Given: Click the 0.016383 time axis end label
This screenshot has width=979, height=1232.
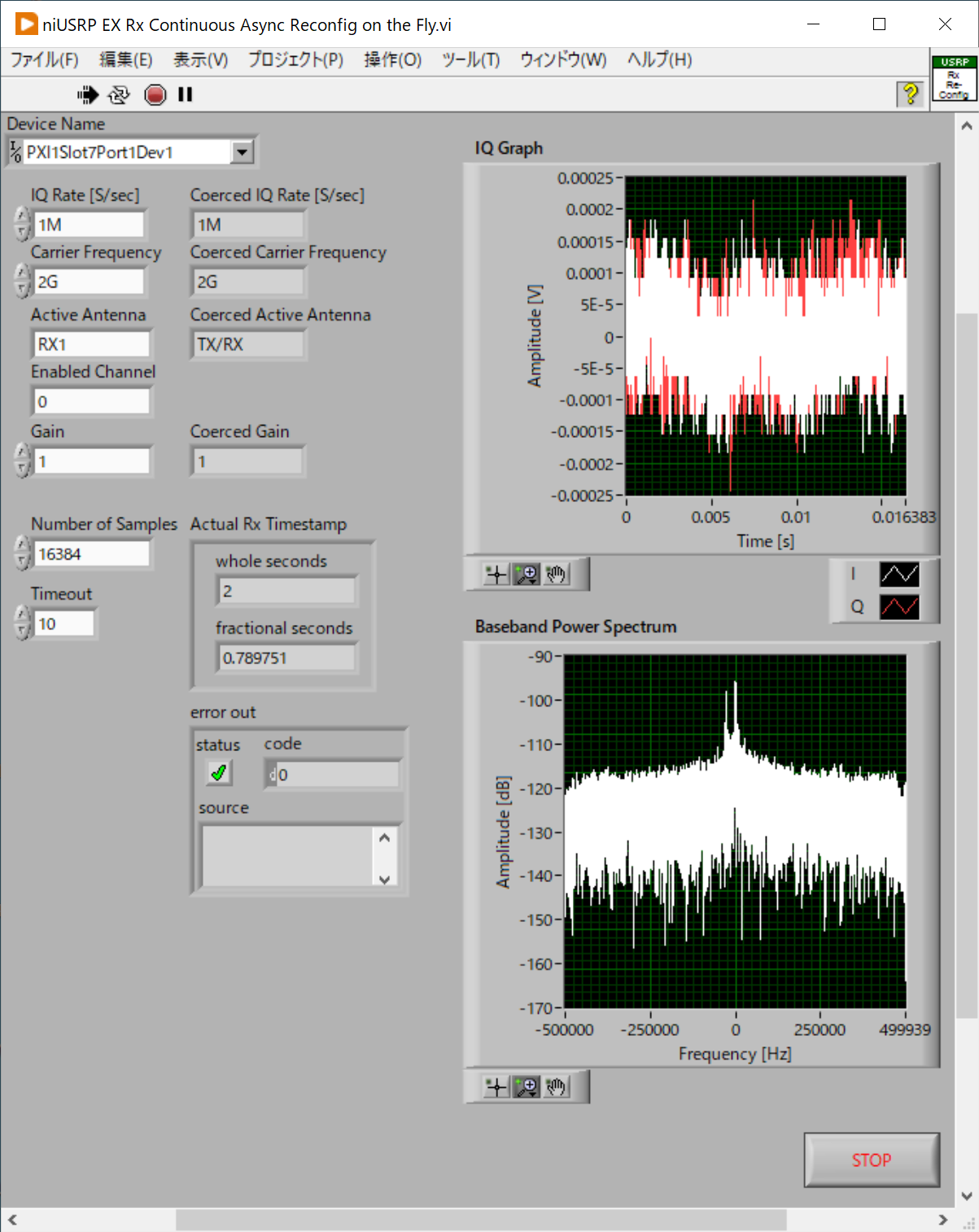Looking at the screenshot, I should pyautogui.click(x=903, y=518).
